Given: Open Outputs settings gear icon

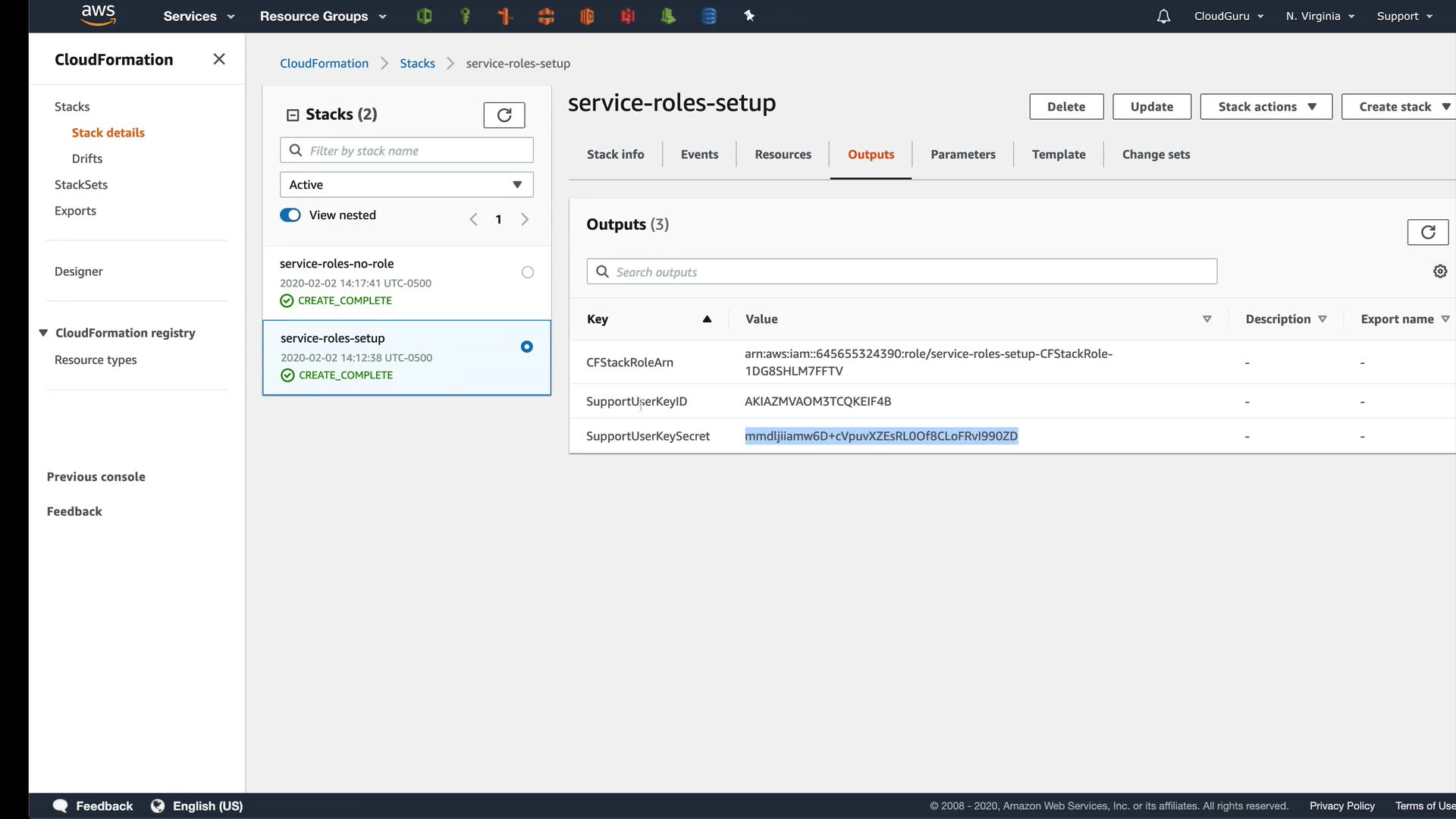Looking at the screenshot, I should click(x=1440, y=271).
